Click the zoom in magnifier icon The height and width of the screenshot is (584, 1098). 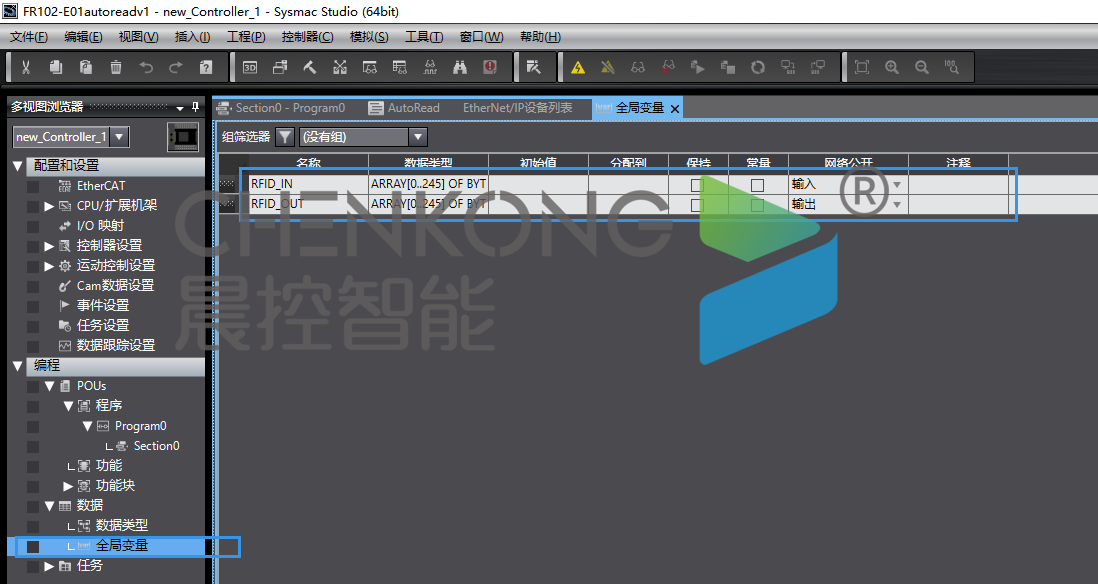(892, 67)
